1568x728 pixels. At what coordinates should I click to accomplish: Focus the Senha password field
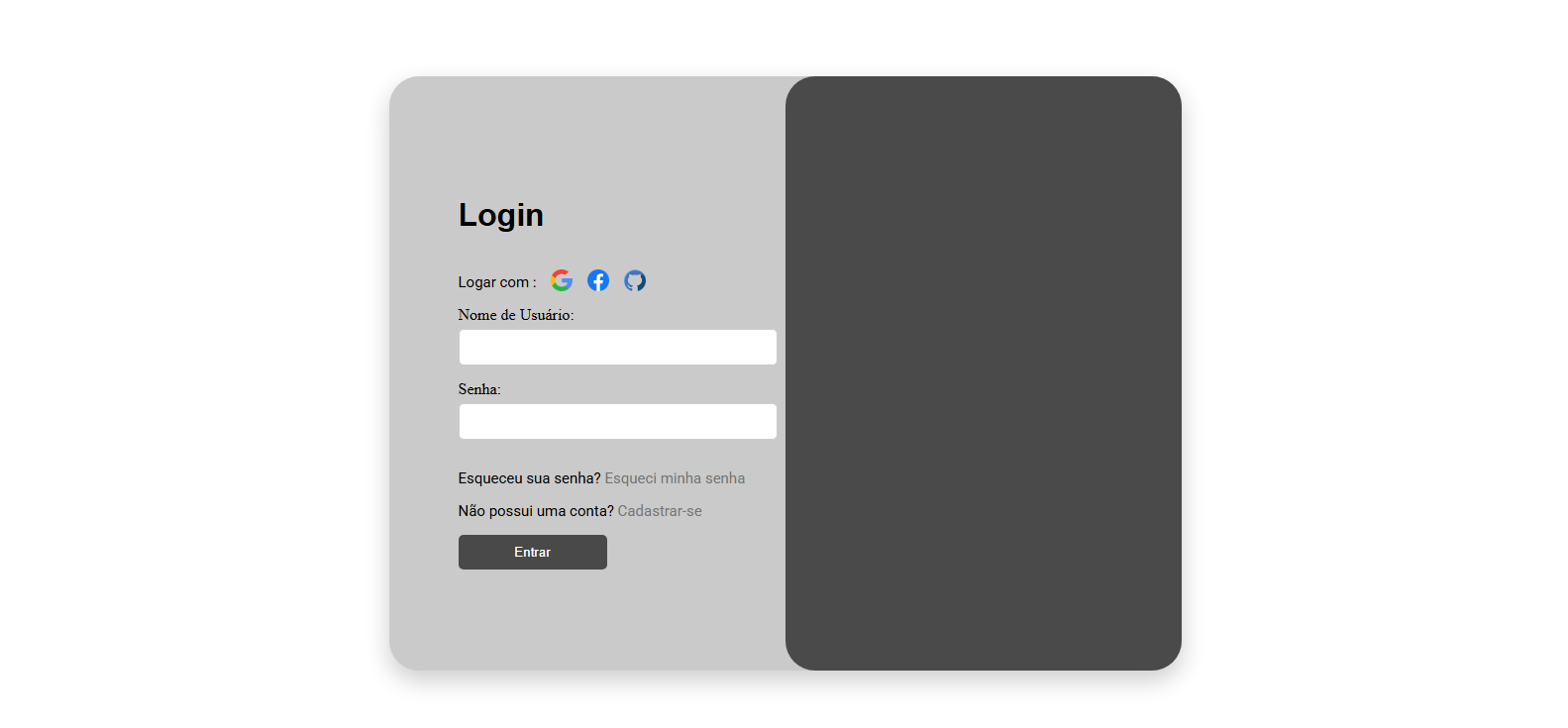617,421
